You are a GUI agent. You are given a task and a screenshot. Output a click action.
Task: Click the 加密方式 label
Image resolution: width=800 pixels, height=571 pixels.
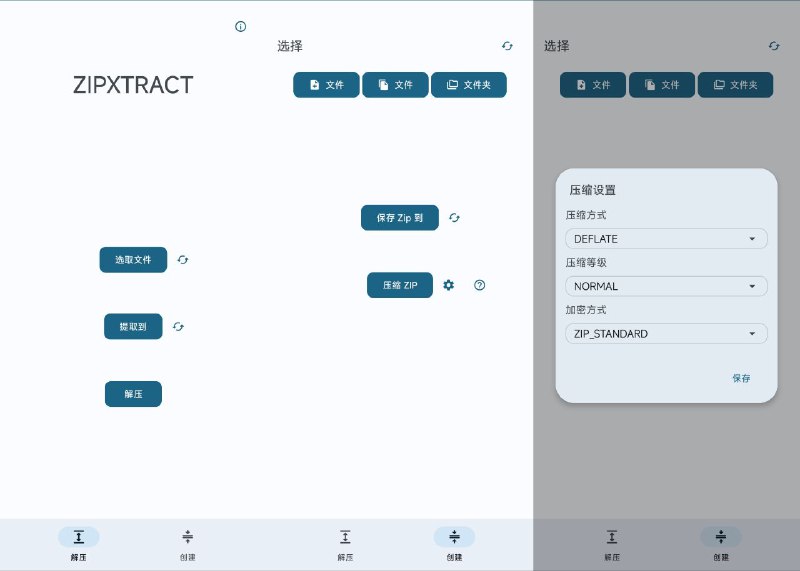tap(586, 310)
